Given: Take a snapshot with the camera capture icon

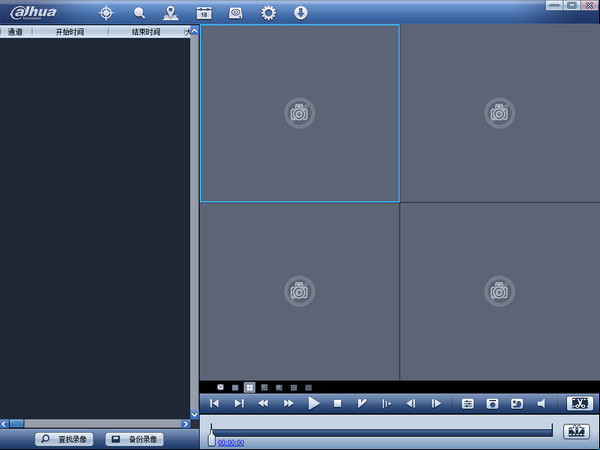Looking at the screenshot, I should (492, 404).
